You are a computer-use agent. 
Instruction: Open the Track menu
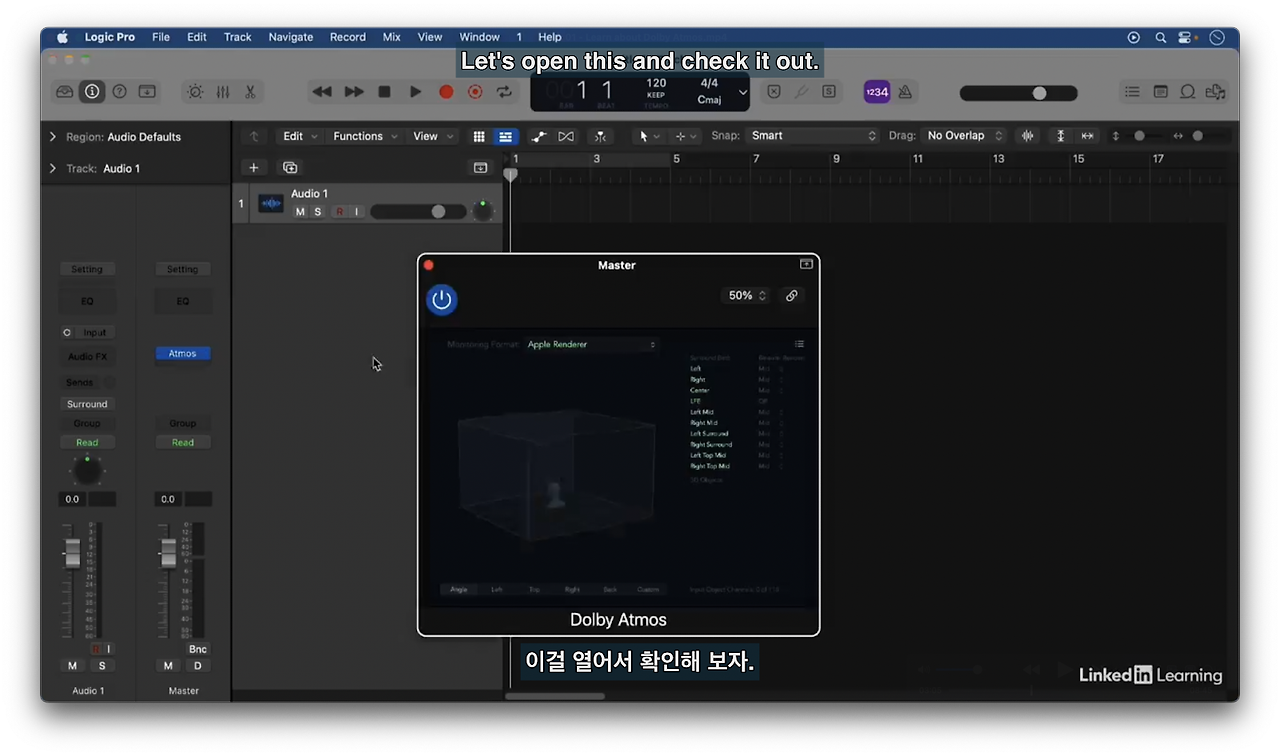(238, 37)
